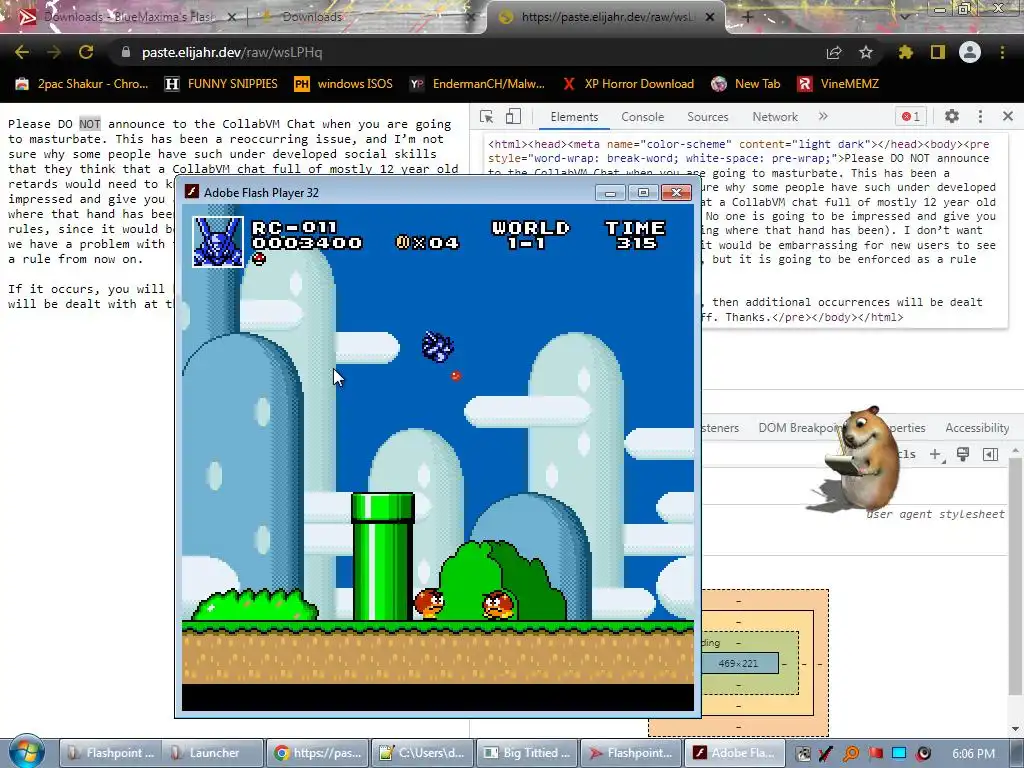Switch to the Notepad++ C:\Users taskbar item
Screen dimensions: 1024x768
tap(423, 753)
